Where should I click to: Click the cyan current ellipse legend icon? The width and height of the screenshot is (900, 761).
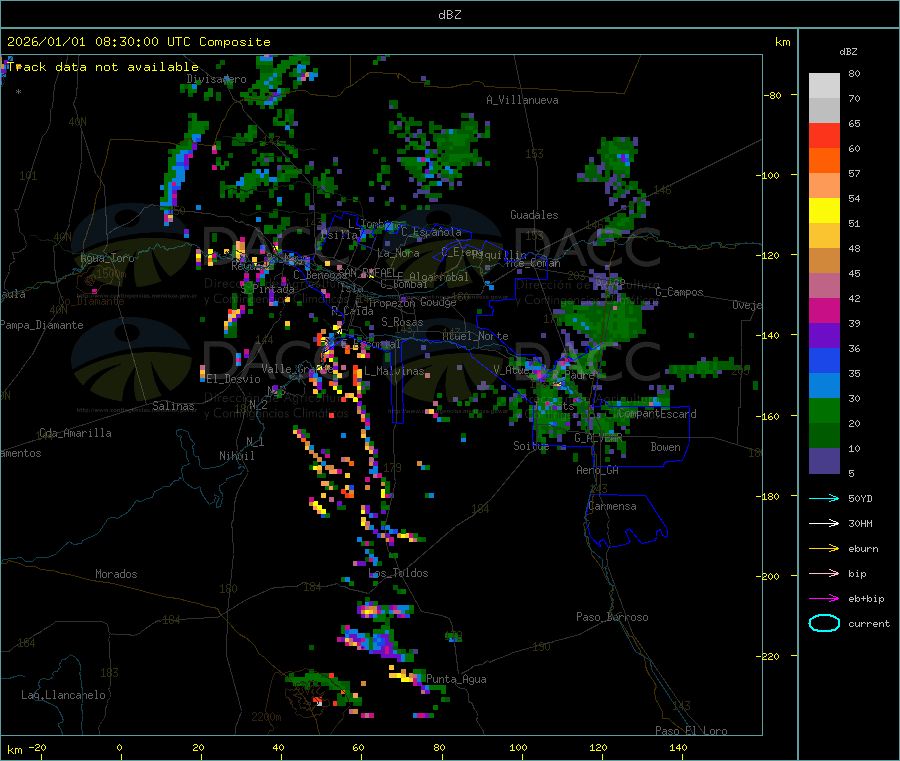pyautogui.click(x=824, y=623)
